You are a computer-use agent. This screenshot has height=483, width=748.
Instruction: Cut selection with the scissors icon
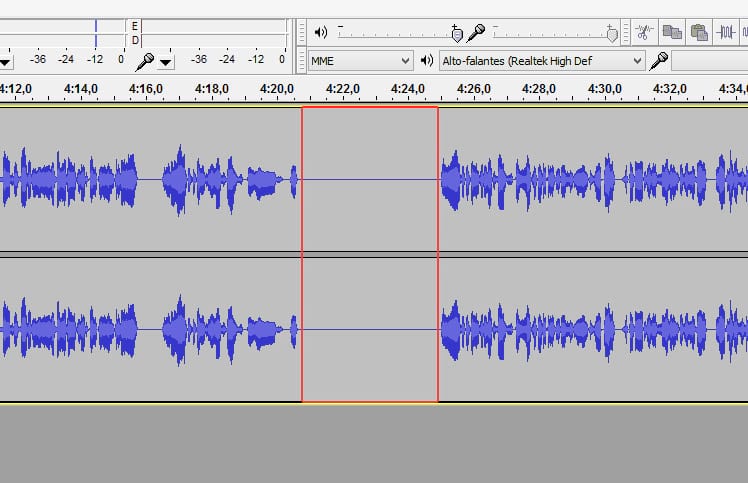pyautogui.click(x=645, y=32)
